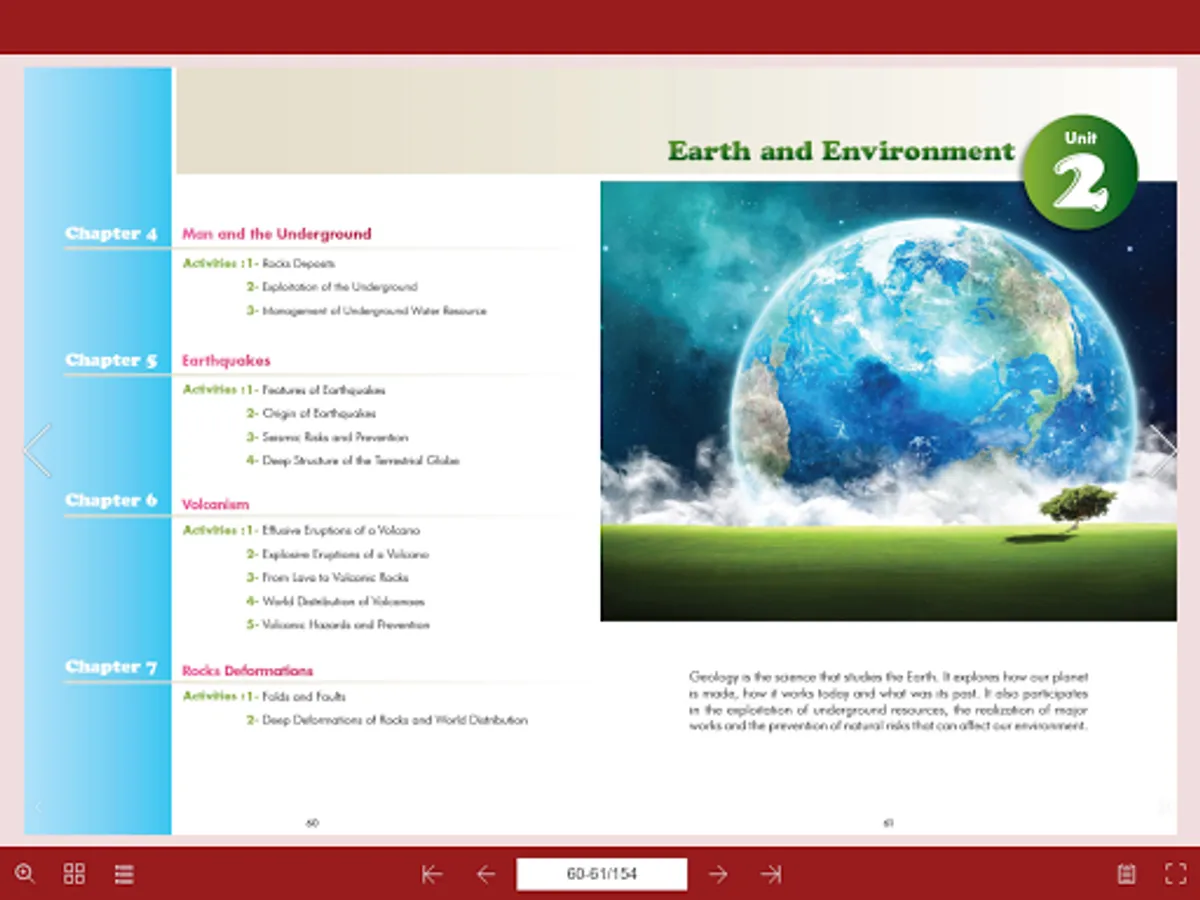Click the Earth and Environment title

click(841, 151)
